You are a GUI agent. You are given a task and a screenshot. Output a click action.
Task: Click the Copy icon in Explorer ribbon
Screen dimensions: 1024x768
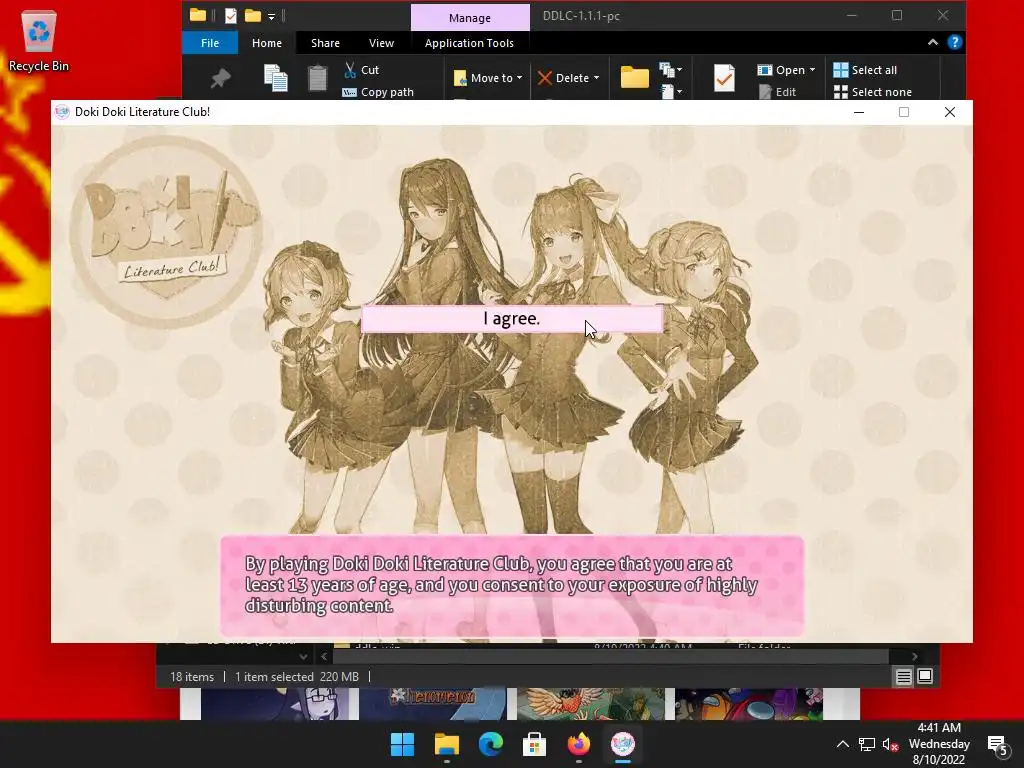click(x=276, y=78)
